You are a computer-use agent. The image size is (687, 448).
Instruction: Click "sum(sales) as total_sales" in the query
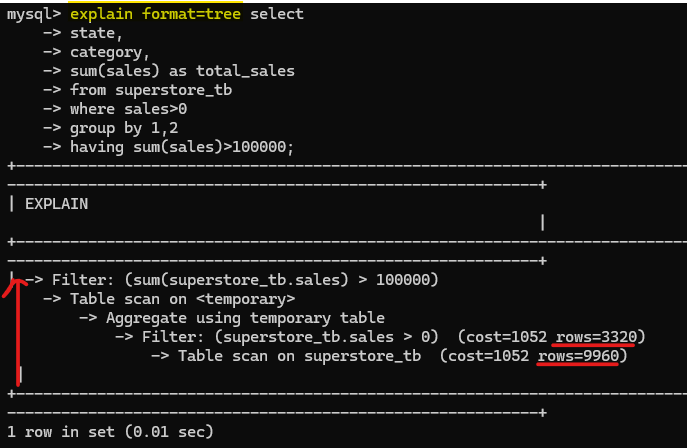pyautogui.click(x=182, y=71)
